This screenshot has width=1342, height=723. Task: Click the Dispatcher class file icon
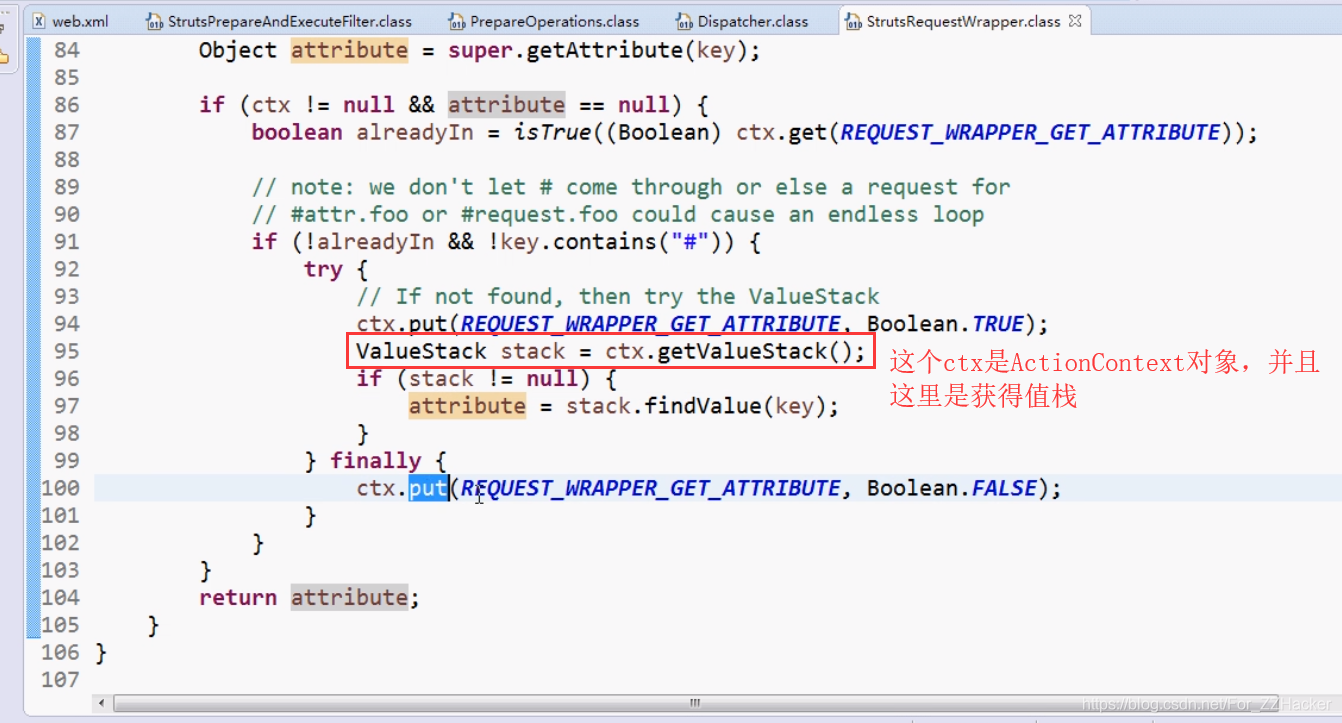coord(684,20)
